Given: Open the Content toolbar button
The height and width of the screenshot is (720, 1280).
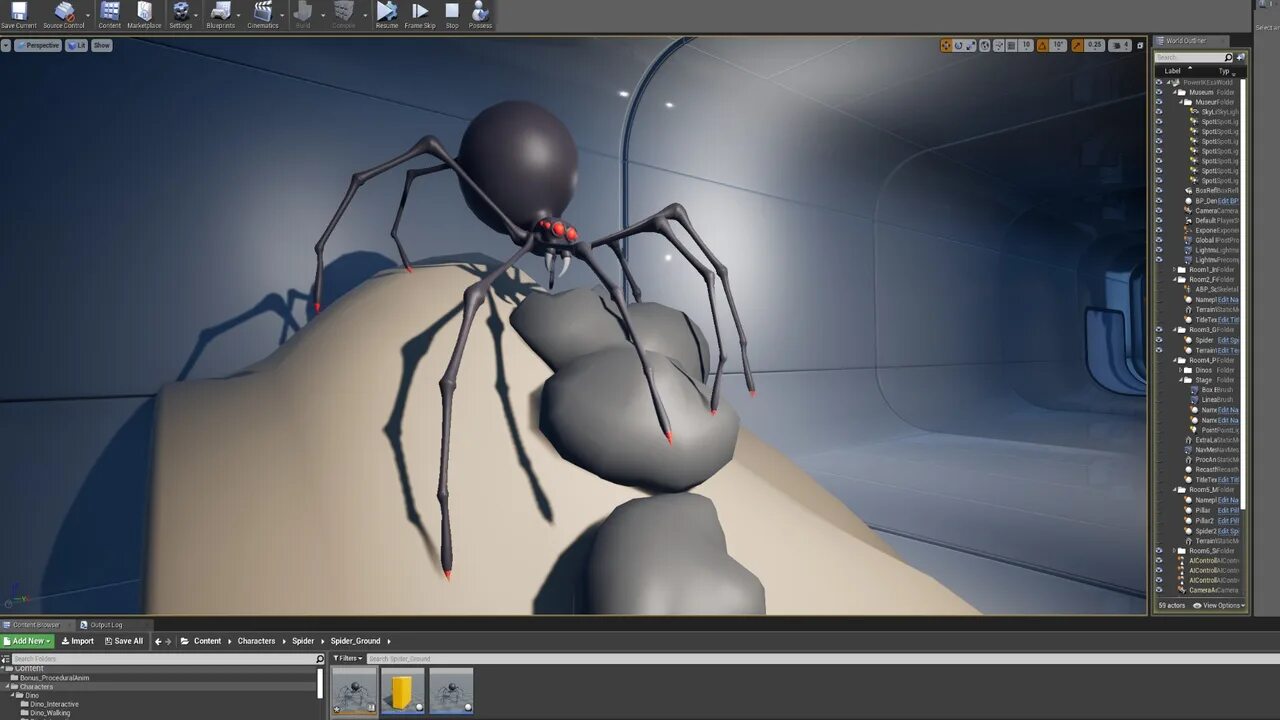Looking at the screenshot, I should tap(110, 15).
